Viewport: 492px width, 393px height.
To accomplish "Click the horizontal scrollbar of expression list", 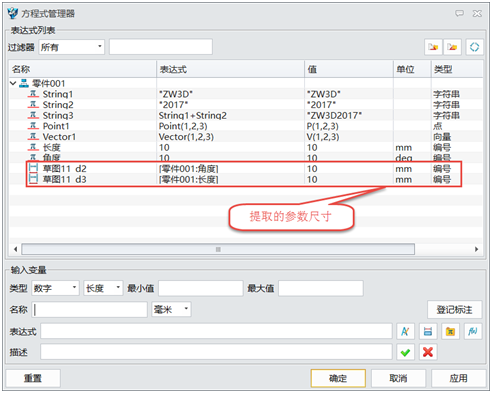I will pos(218,249).
